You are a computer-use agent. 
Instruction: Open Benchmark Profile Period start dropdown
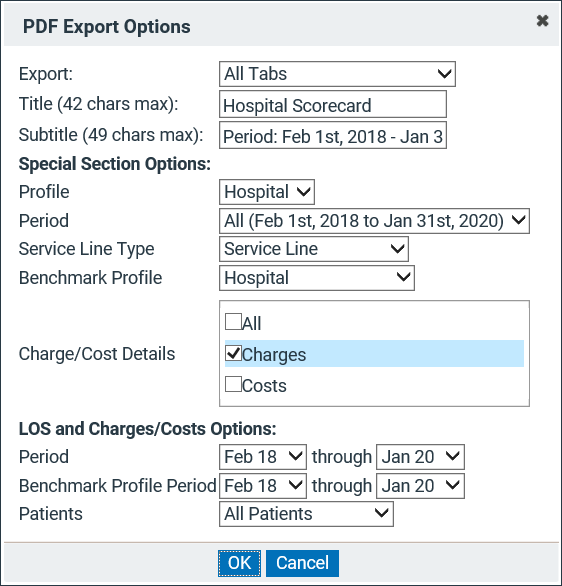(x=263, y=486)
